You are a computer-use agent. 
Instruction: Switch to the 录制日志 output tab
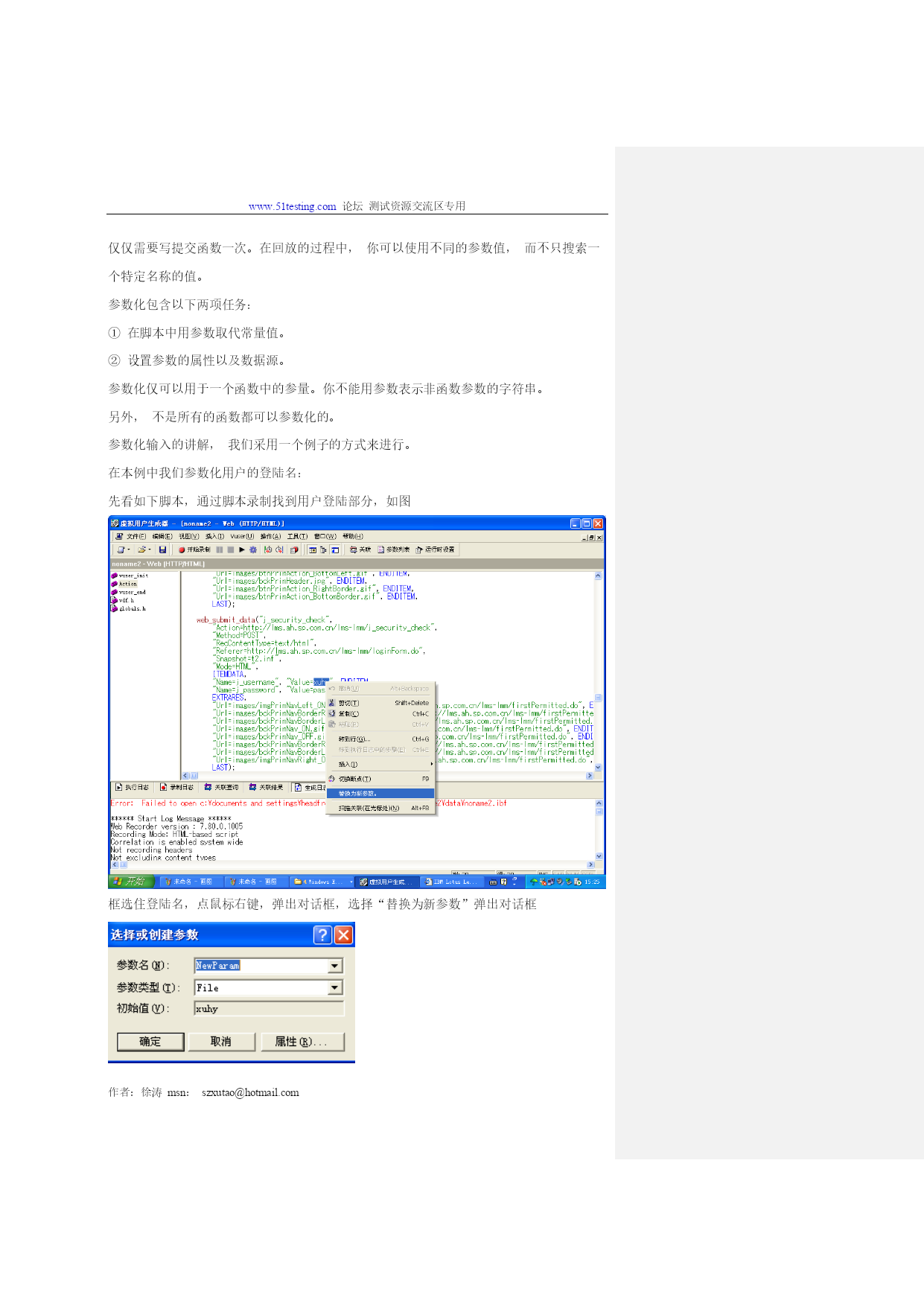(176, 787)
